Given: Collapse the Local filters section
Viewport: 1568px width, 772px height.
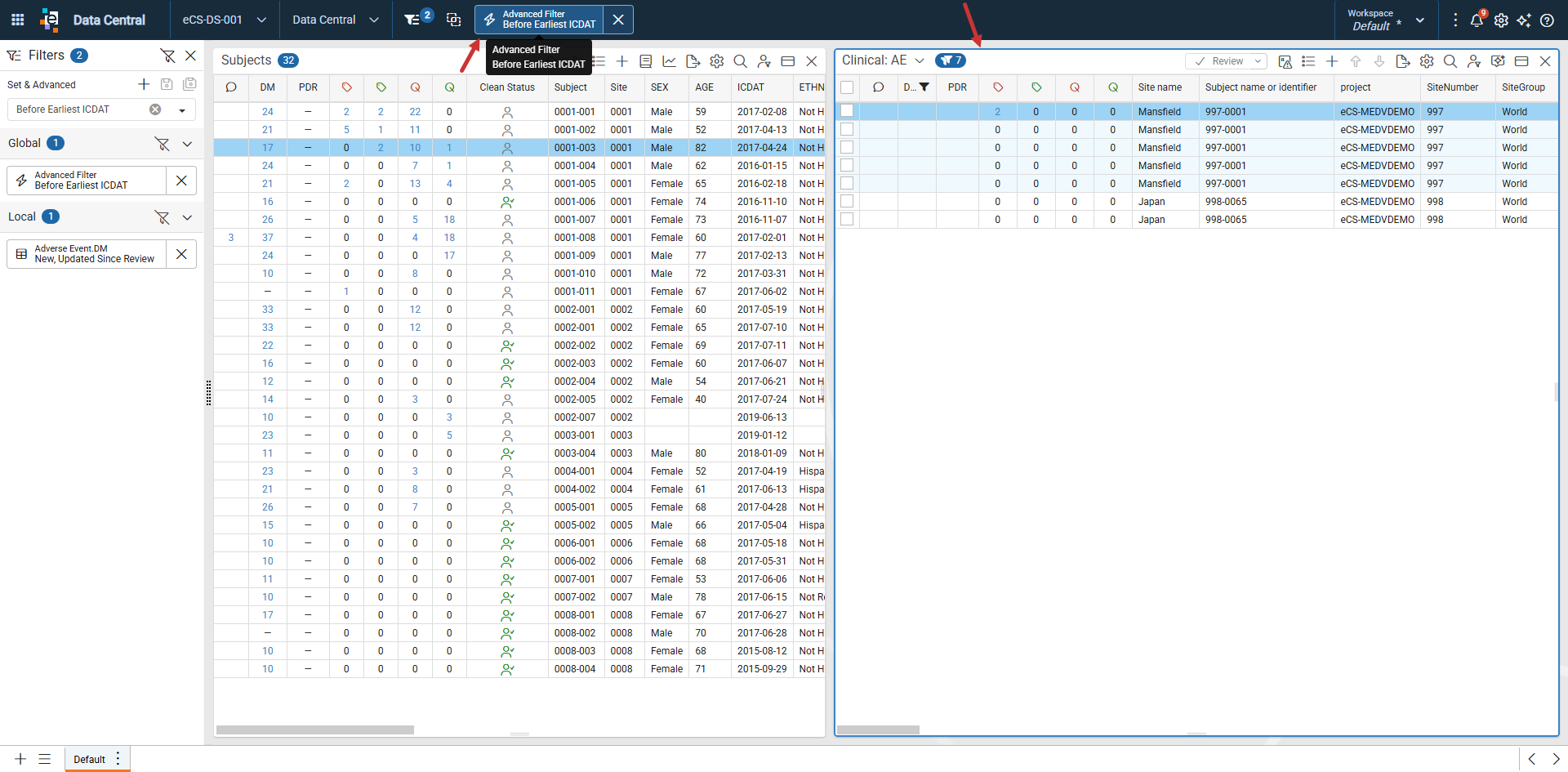Looking at the screenshot, I should point(187,217).
